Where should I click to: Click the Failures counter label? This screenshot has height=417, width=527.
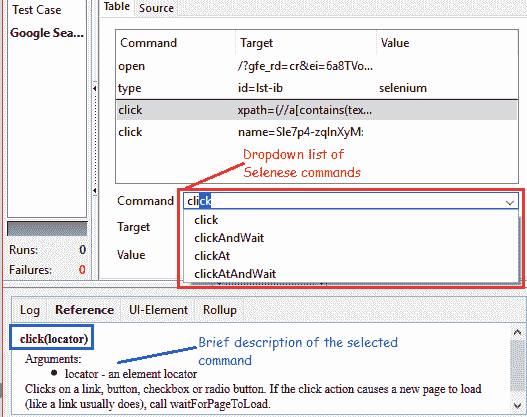pos(30,270)
